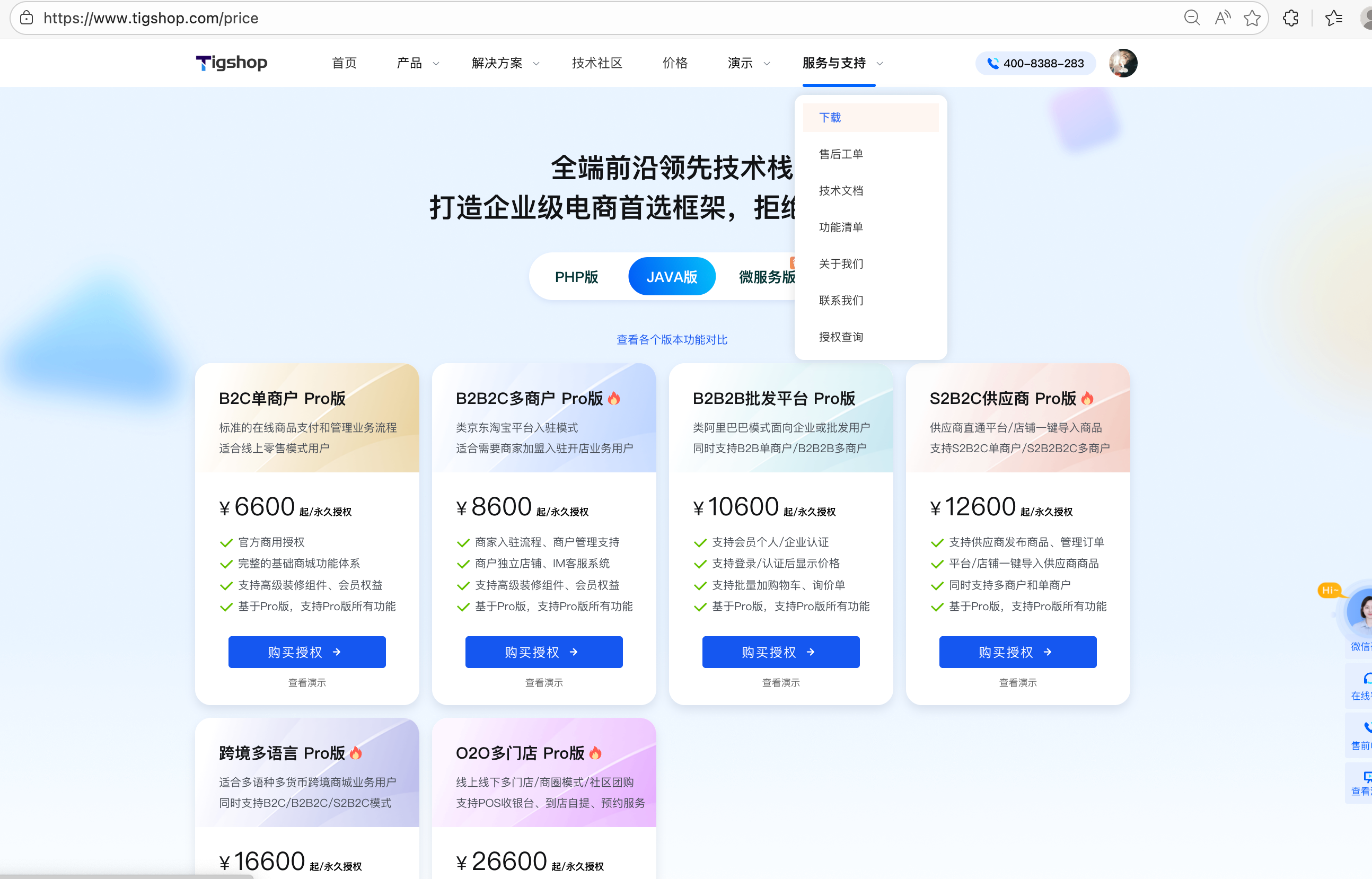Open the favorites list icon
The height and width of the screenshot is (879, 1372).
point(1333,17)
